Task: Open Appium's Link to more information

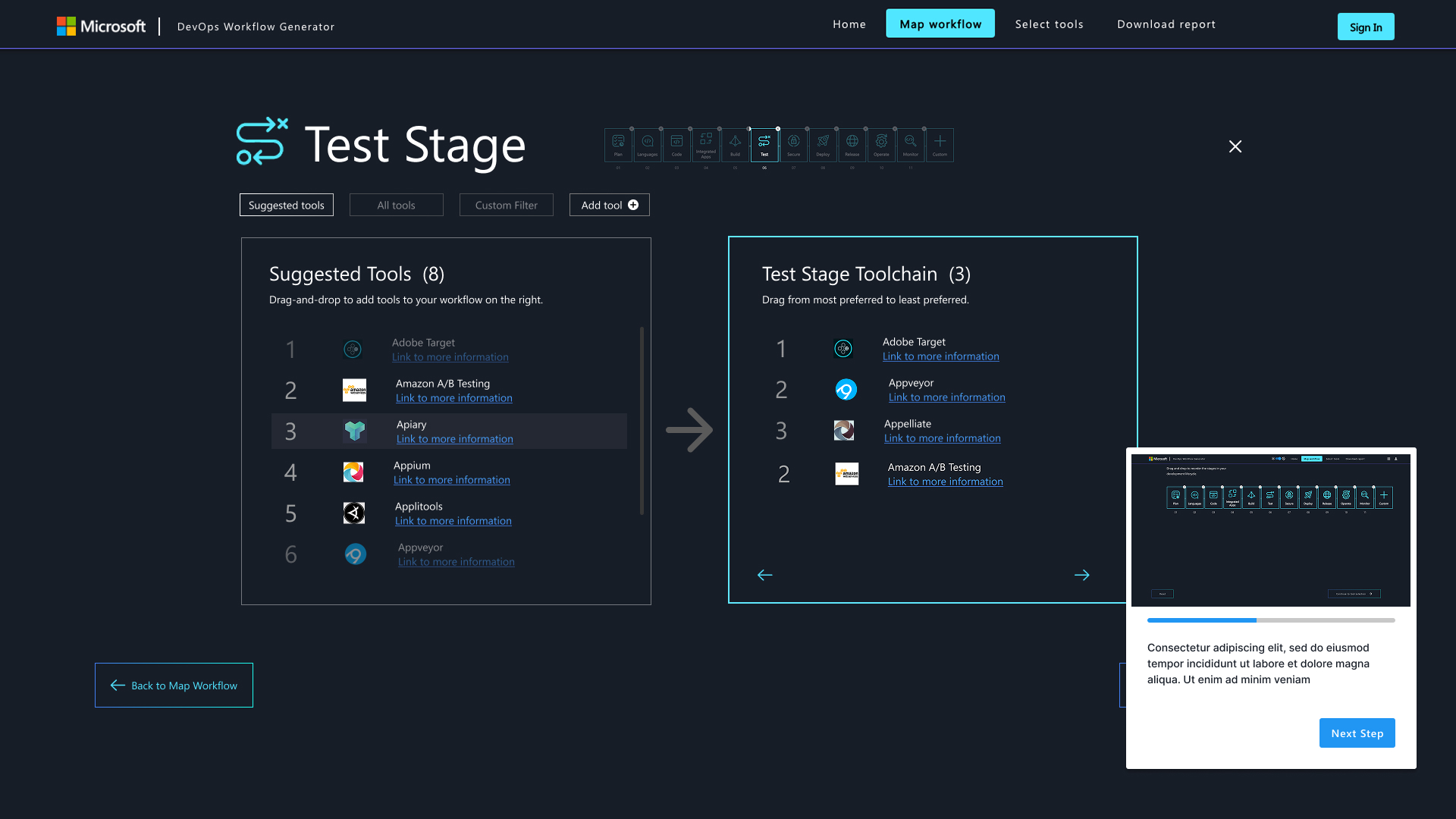Action: [x=452, y=480]
